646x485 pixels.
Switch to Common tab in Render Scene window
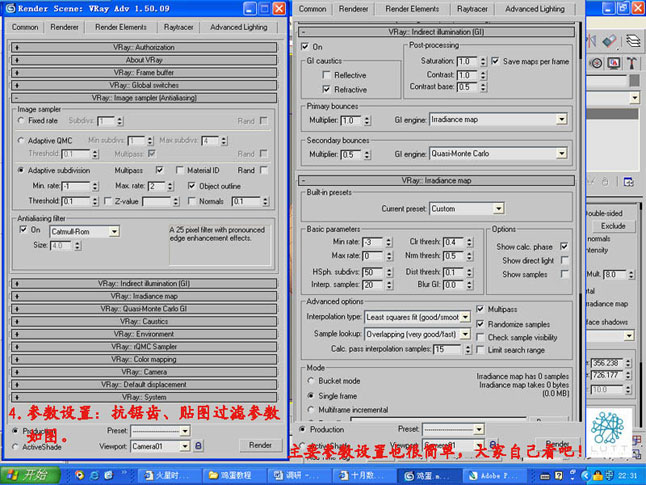click(x=25, y=27)
